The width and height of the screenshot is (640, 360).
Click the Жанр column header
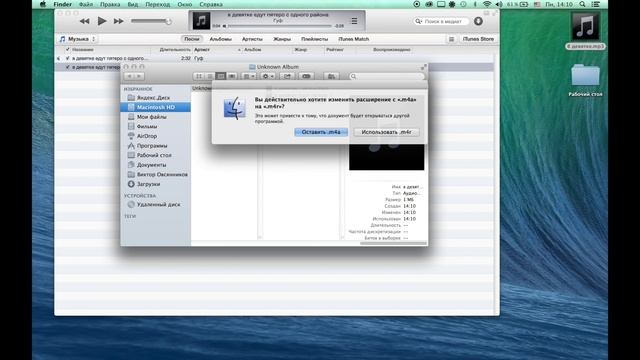pos(300,49)
